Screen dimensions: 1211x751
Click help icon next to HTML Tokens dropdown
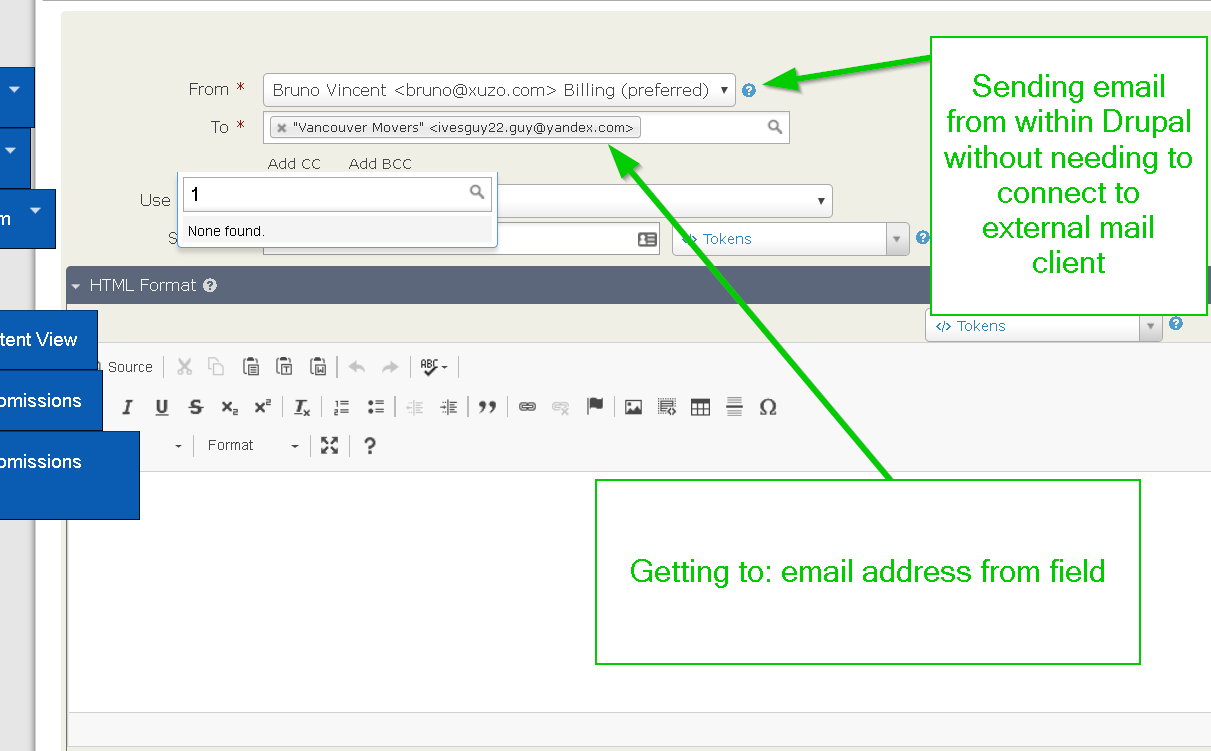pos(1176,324)
